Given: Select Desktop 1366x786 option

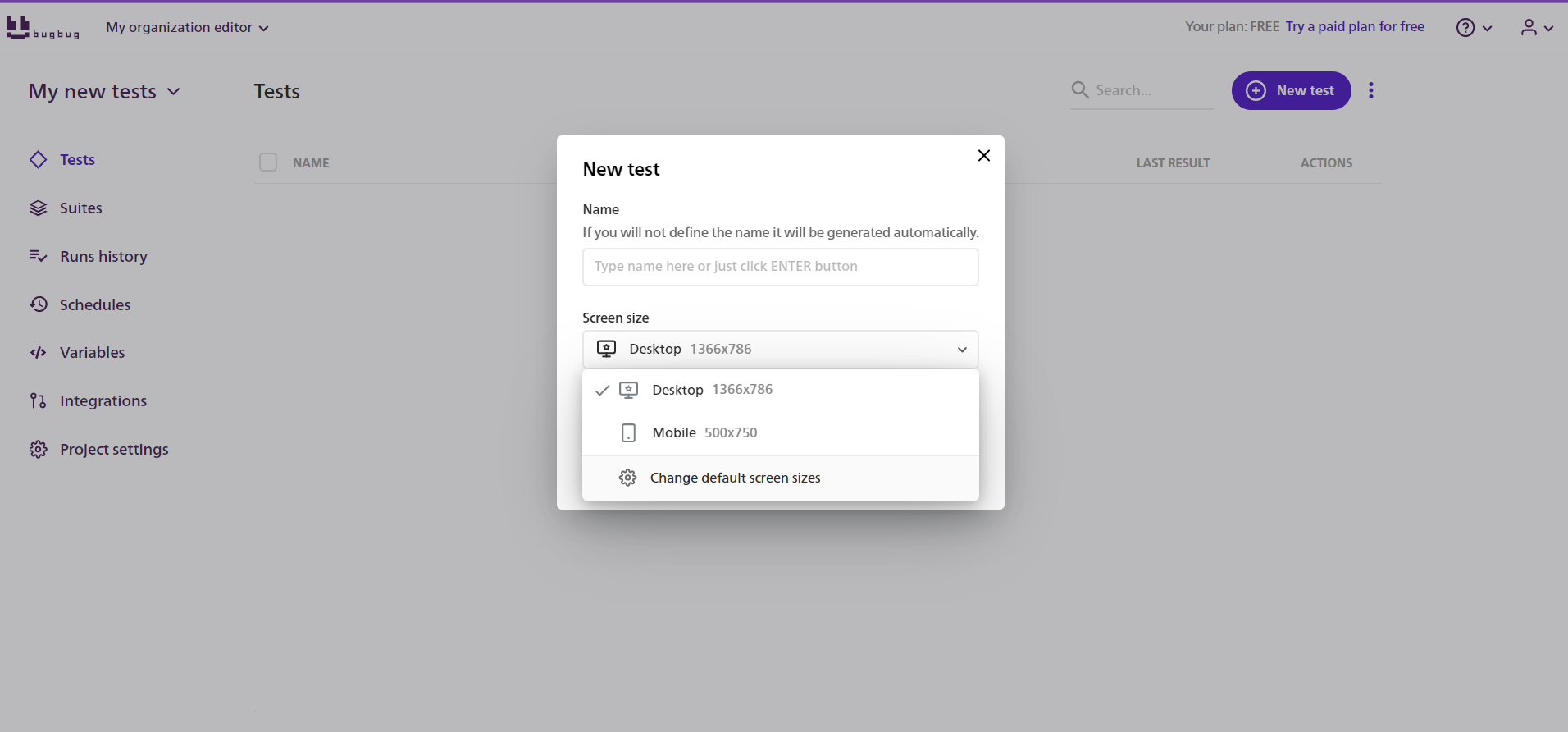Looking at the screenshot, I should pyautogui.click(x=781, y=390).
